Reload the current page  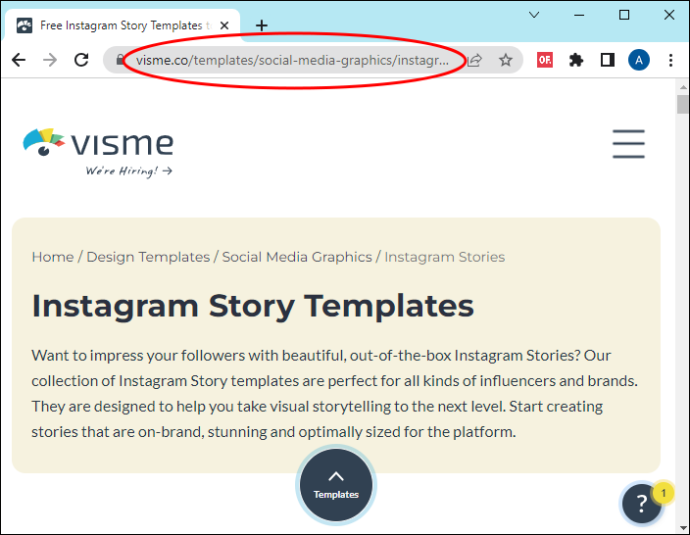(x=81, y=60)
